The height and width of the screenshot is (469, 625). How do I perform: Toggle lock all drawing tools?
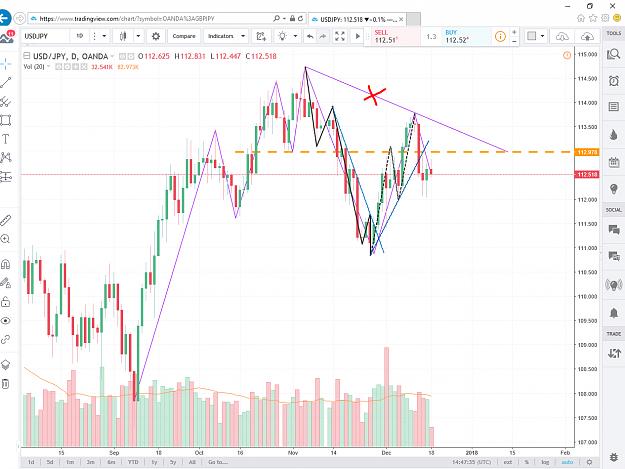[x=6, y=302]
